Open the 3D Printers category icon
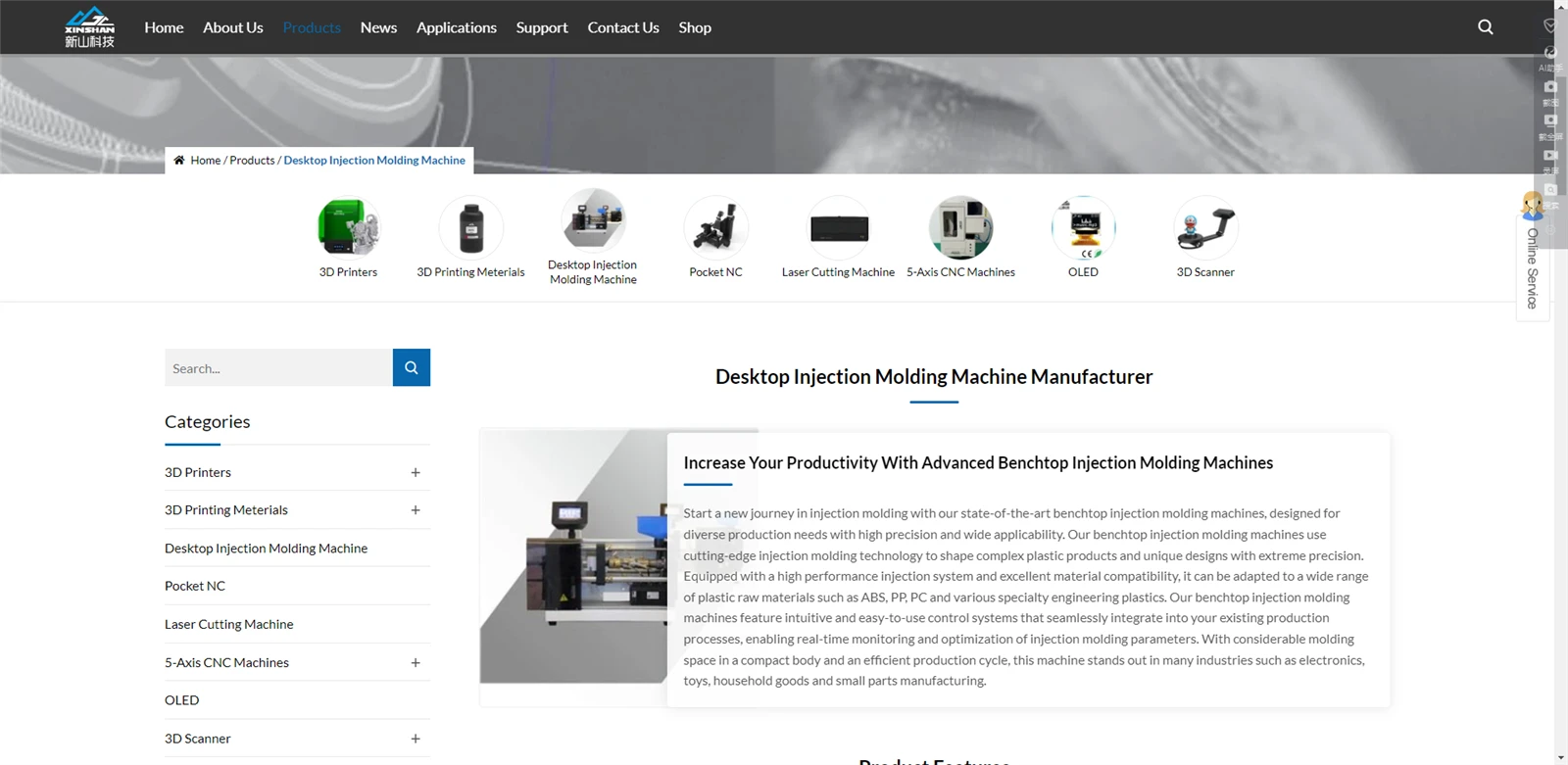 [348, 226]
